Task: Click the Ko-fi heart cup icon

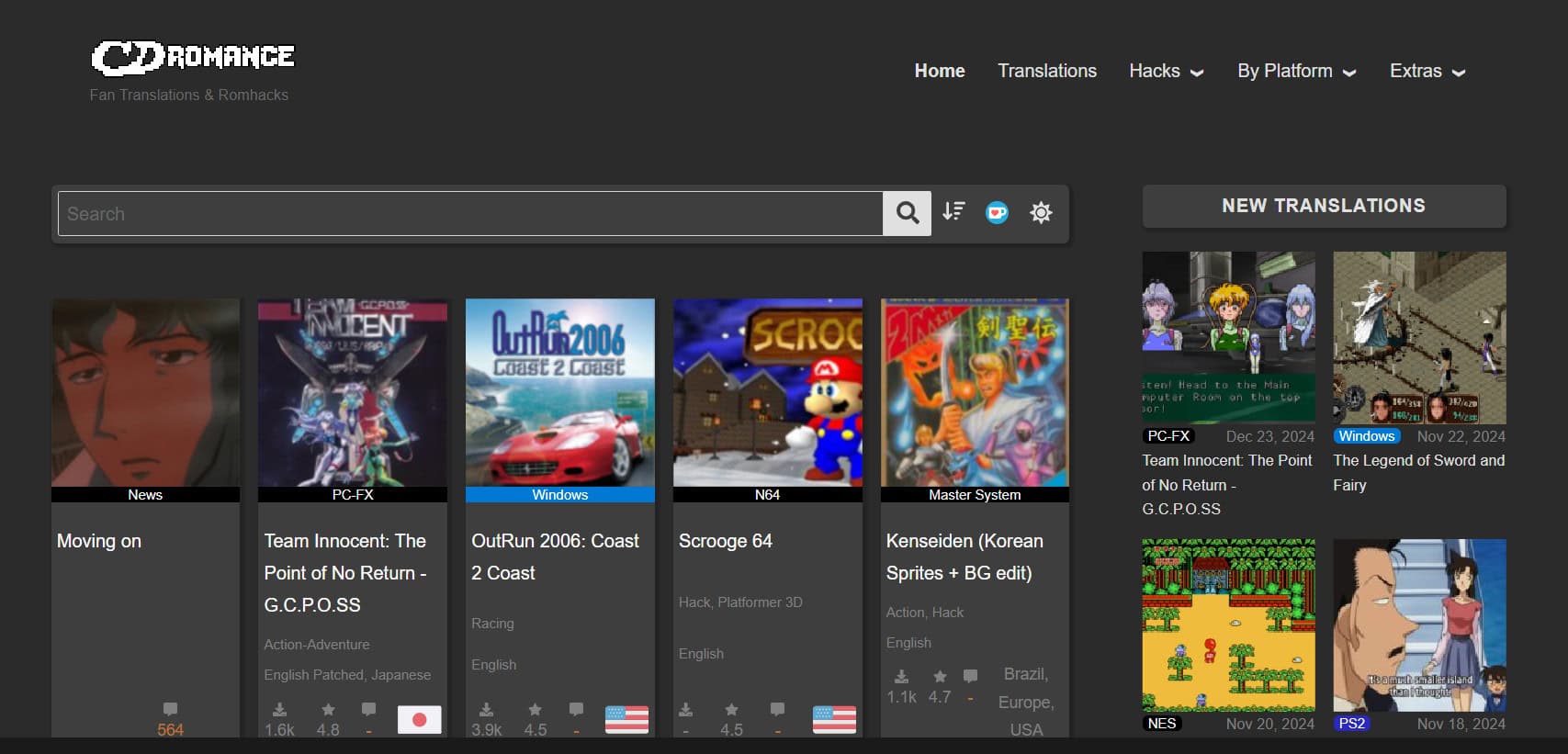Action: pyautogui.click(x=997, y=213)
